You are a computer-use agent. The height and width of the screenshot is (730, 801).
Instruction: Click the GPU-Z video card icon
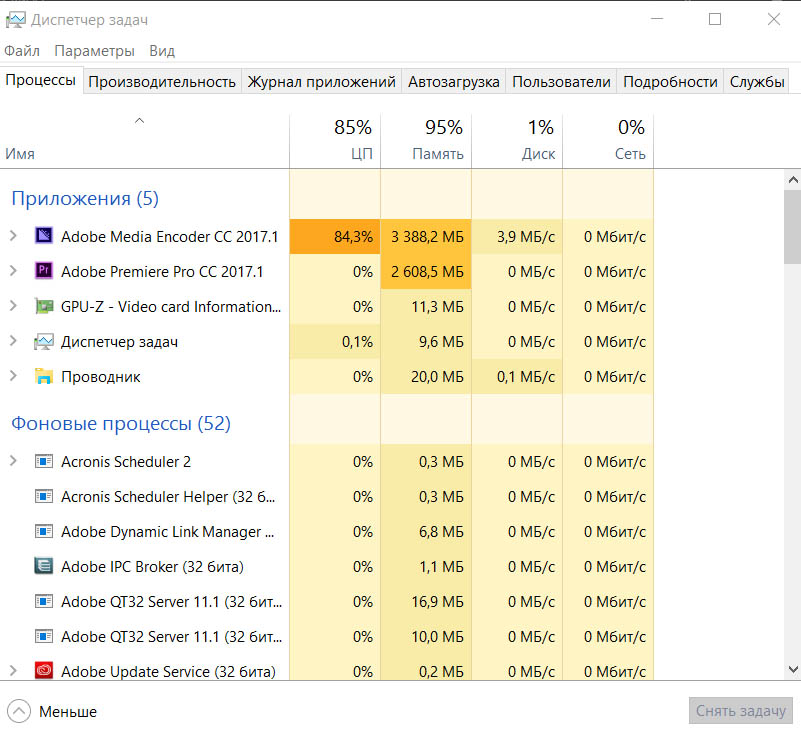coord(44,306)
